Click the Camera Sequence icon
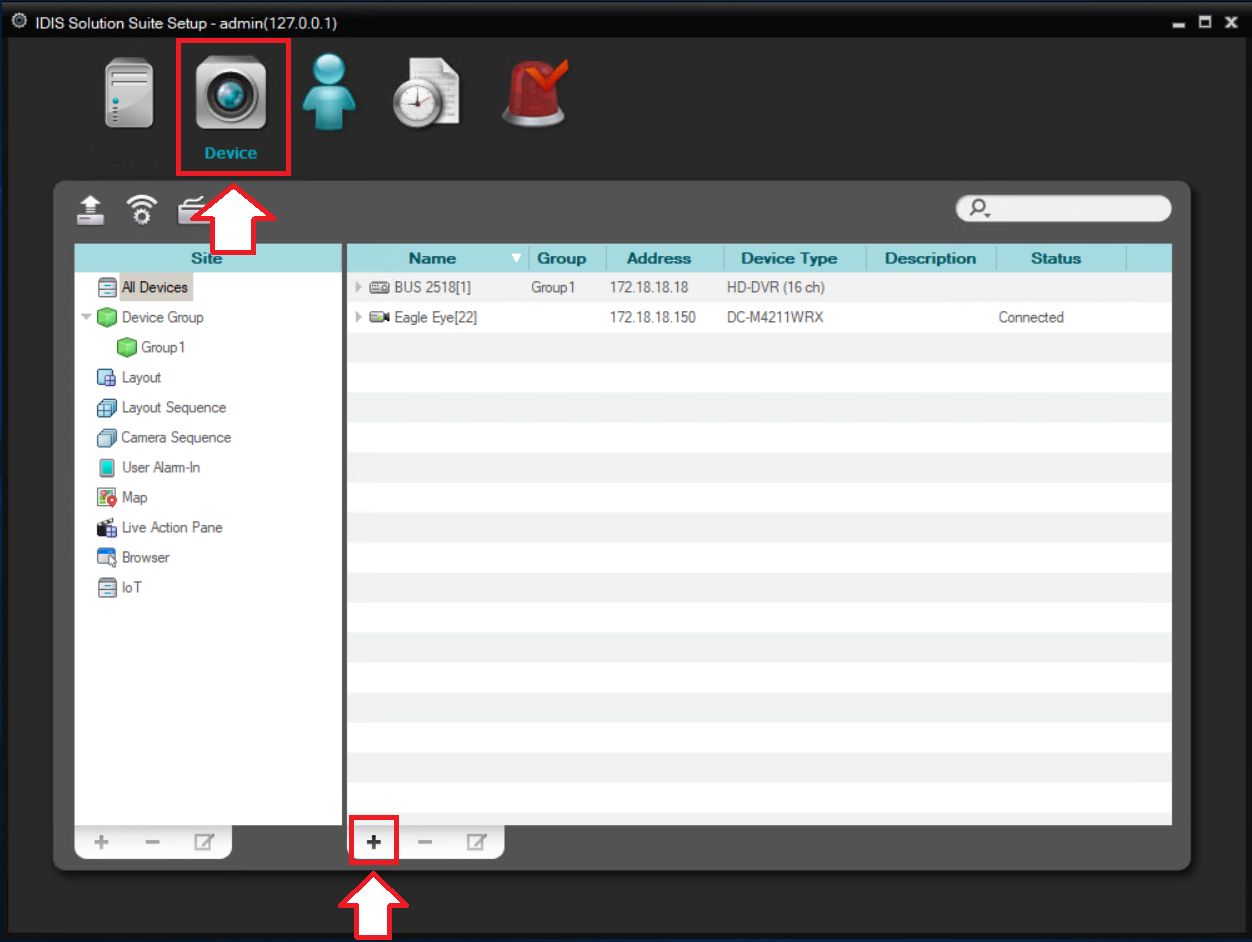The width and height of the screenshot is (1252, 942). click(107, 437)
